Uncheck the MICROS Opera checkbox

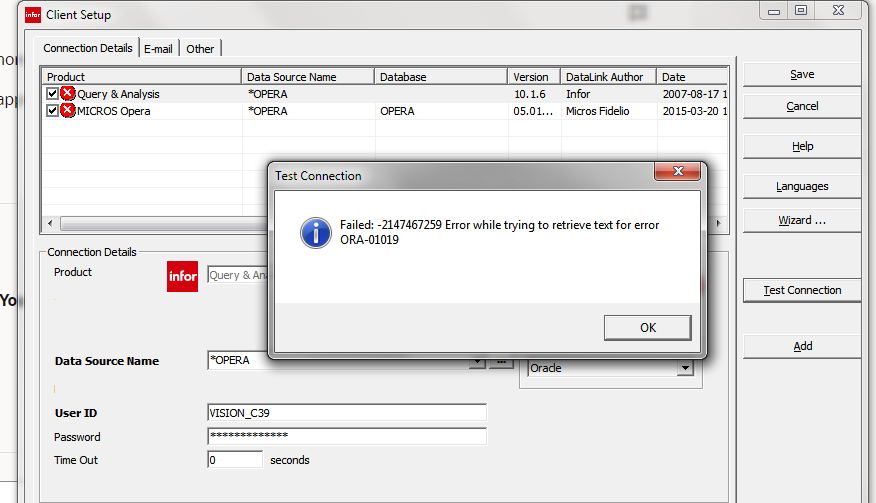tap(52, 111)
